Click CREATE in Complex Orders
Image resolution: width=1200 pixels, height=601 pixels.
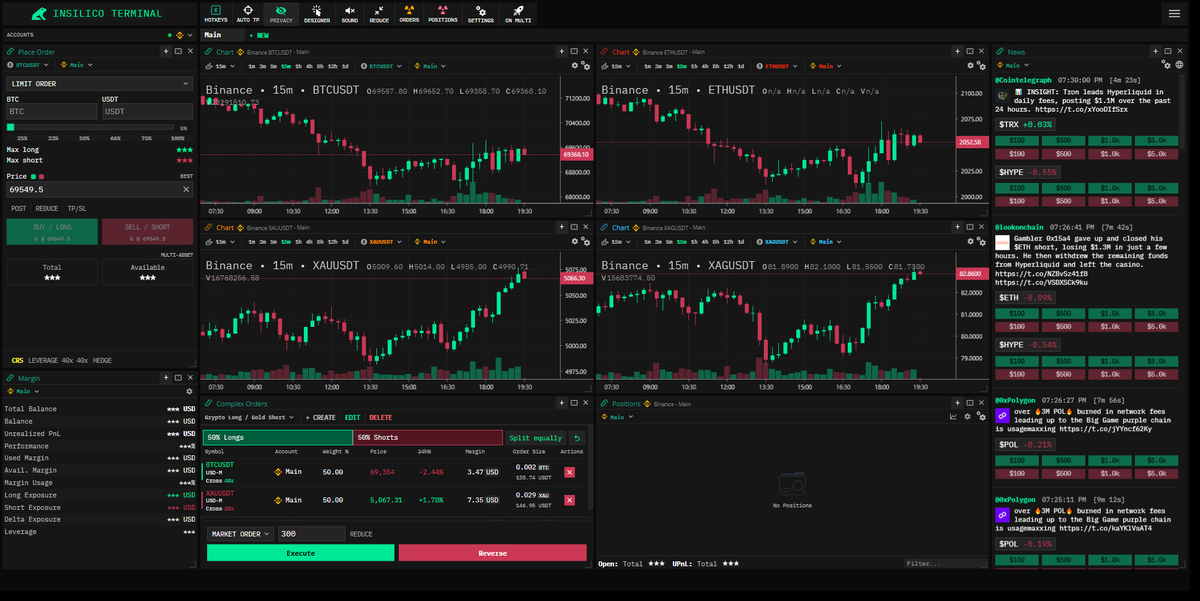click(x=321, y=417)
